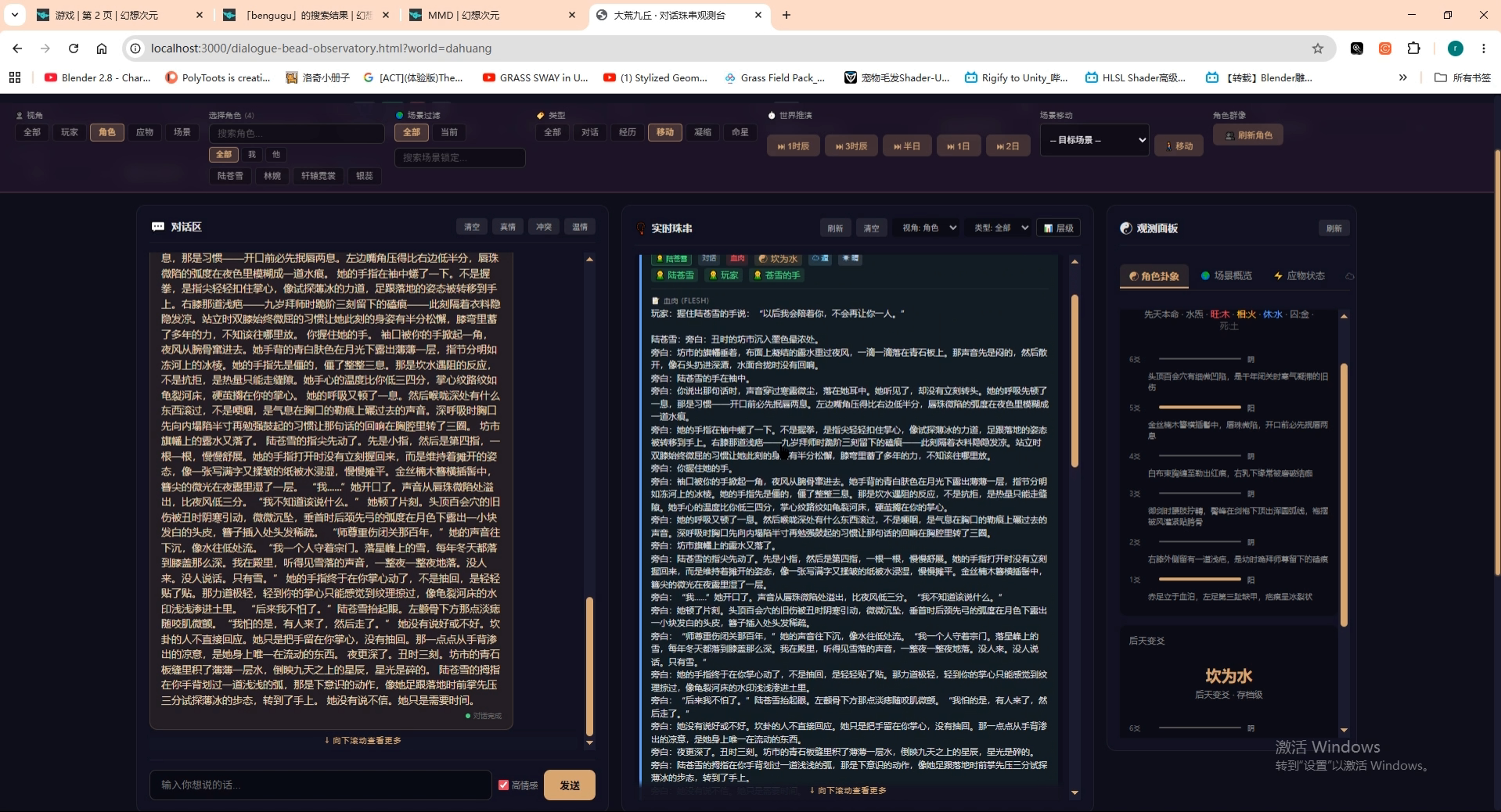1501x812 pixels.
Task: Open browser extensions puzzle icon
Action: click(x=1413, y=49)
